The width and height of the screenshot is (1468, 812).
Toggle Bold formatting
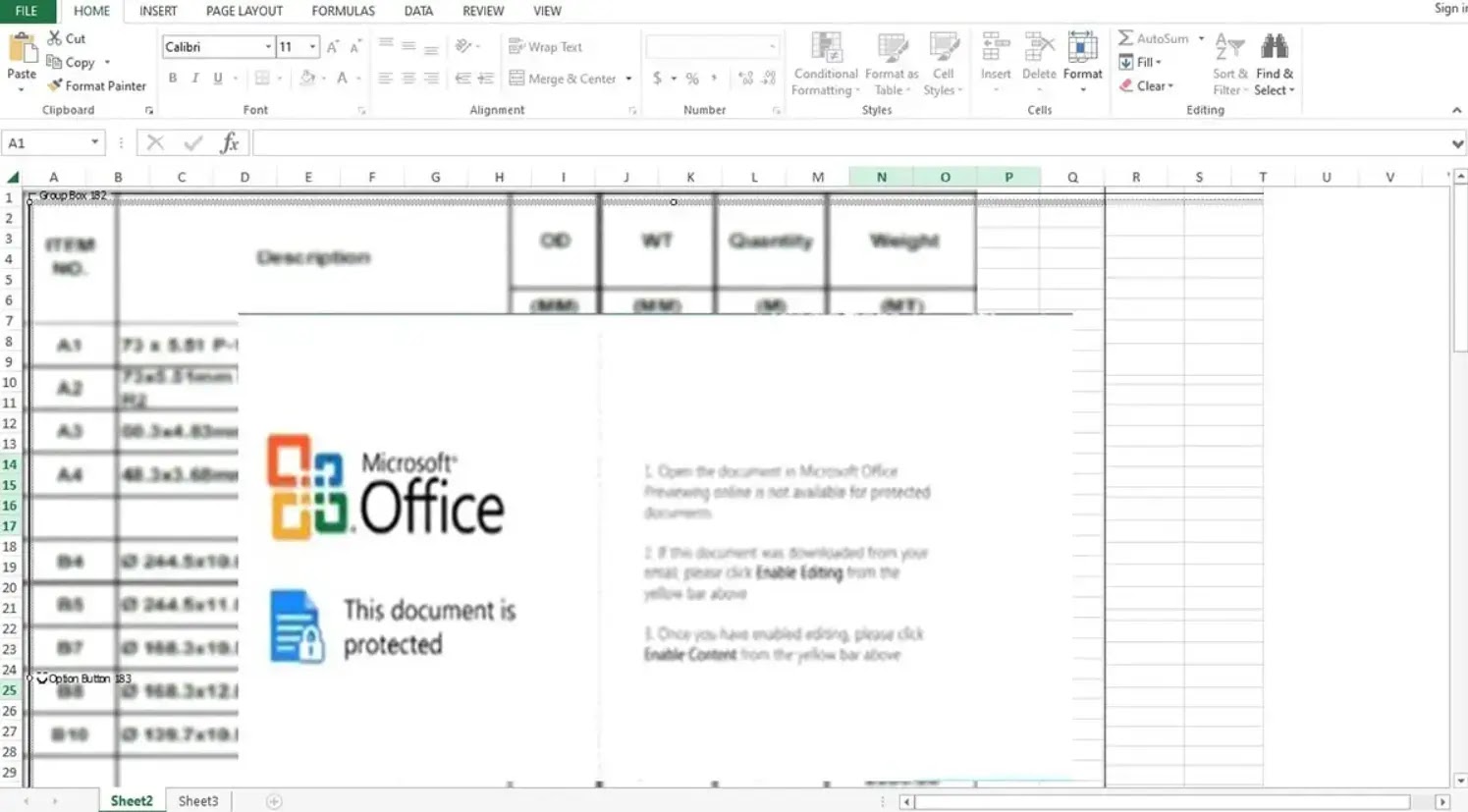(x=173, y=78)
